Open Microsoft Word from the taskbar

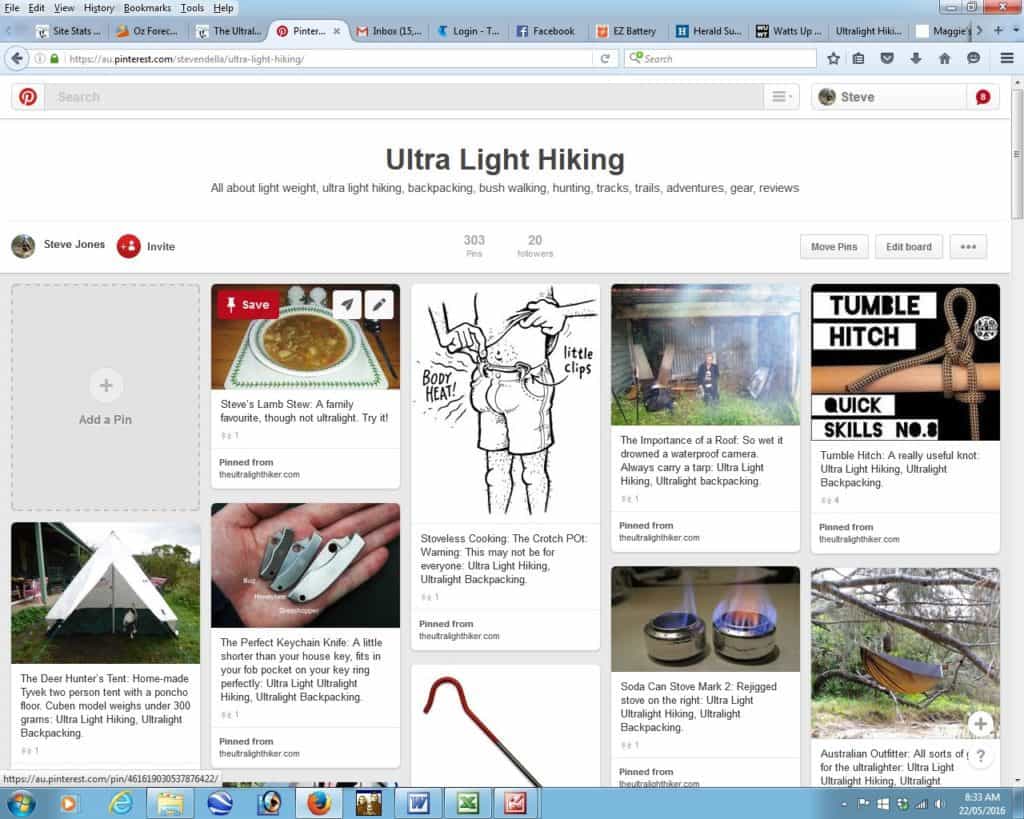417,803
